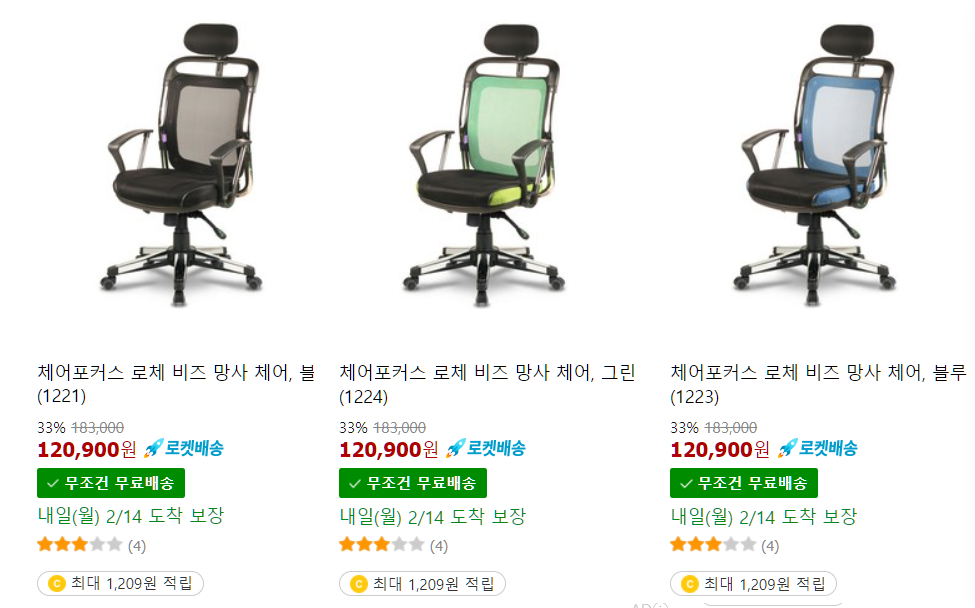
Task: Open the green chair title ending in (1224)
Action: 488,384
